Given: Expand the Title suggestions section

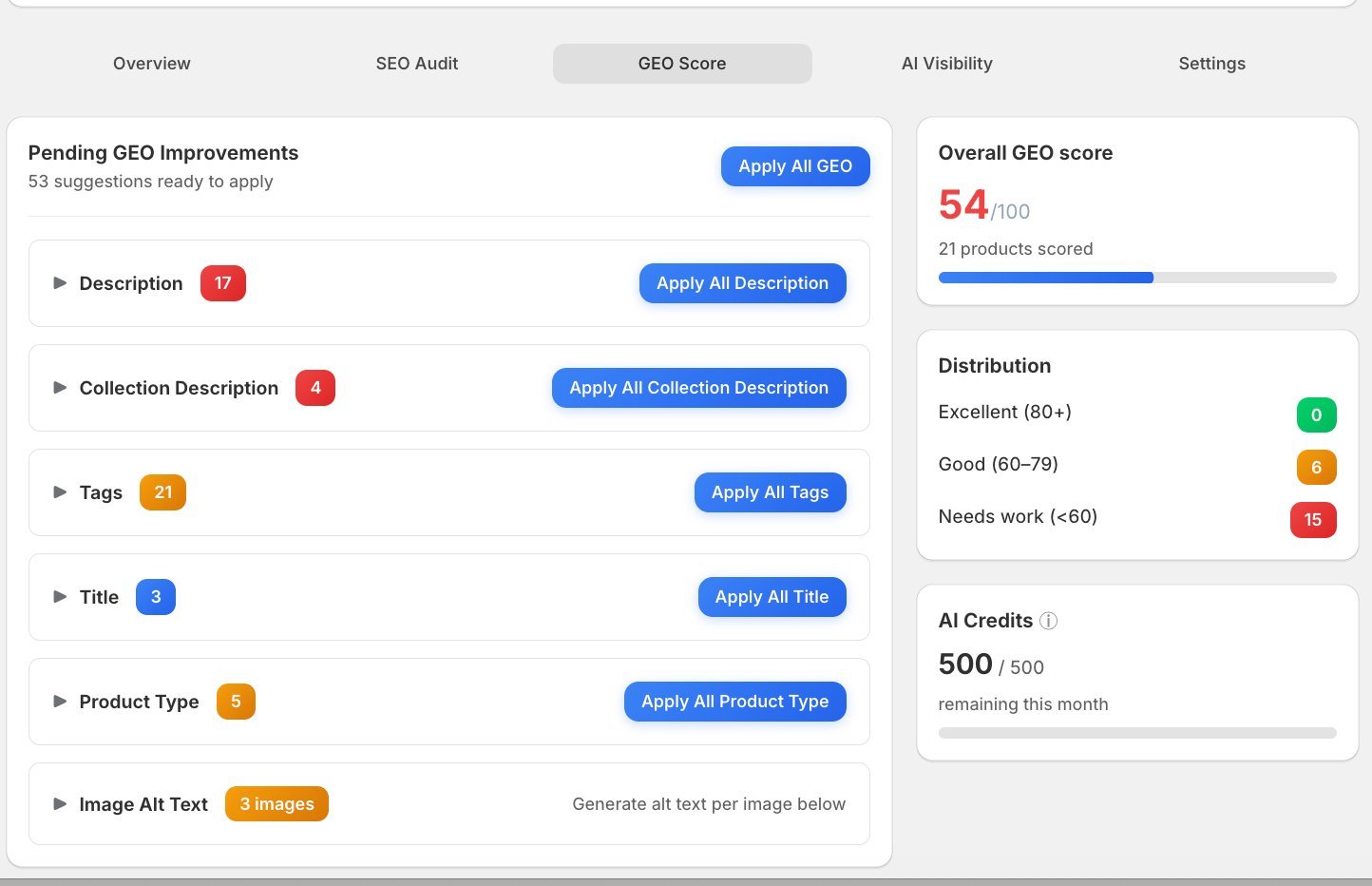Looking at the screenshot, I should click(x=59, y=597).
